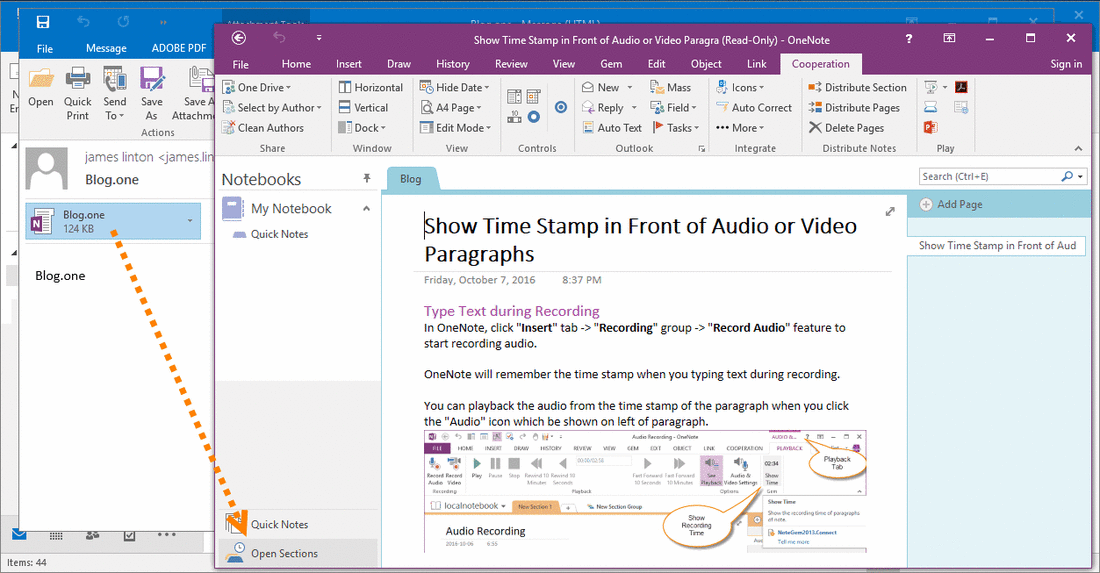Click Open Sections in notebook pane

click(x=284, y=553)
